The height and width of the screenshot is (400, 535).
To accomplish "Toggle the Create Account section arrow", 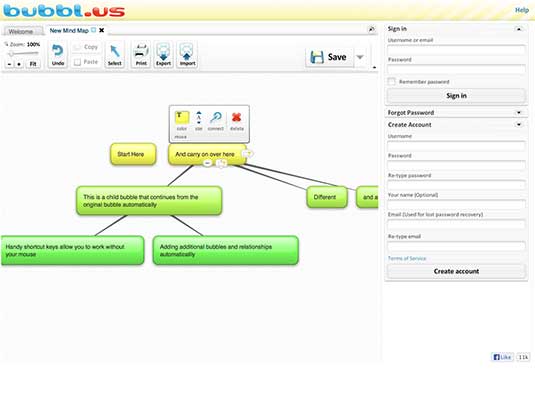I will 519,125.
